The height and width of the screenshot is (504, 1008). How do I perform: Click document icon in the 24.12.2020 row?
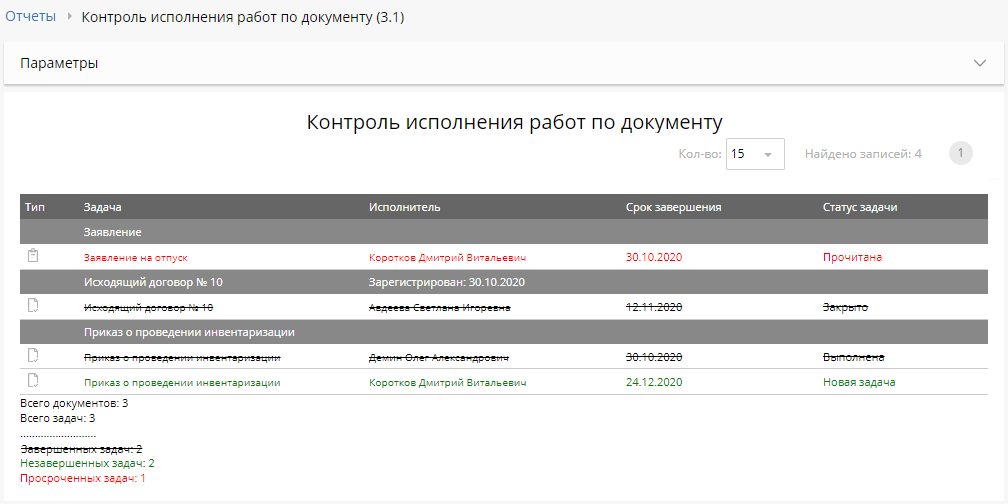33,381
